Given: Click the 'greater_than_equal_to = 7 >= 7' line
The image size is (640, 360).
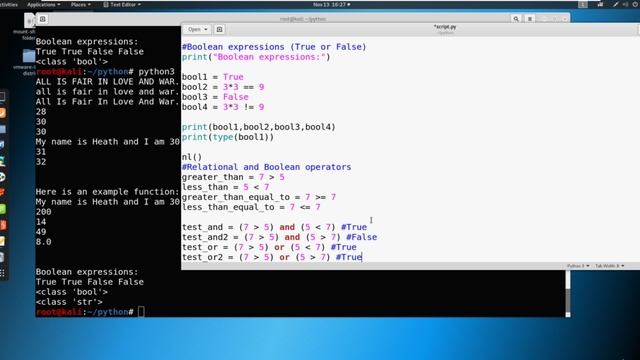Looking at the screenshot, I should pyautogui.click(x=259, y=197).
